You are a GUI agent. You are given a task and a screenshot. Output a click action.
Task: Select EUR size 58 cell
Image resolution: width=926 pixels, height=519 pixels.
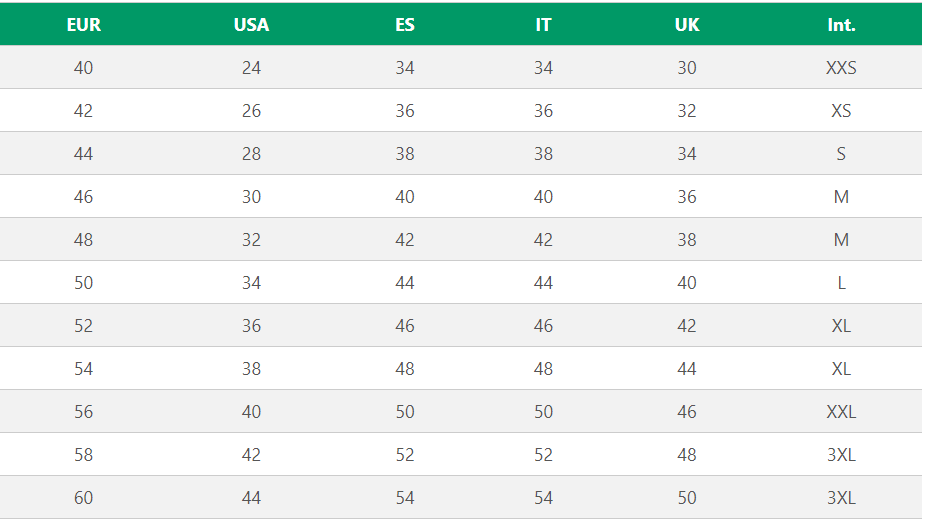[x=83, y=455]
